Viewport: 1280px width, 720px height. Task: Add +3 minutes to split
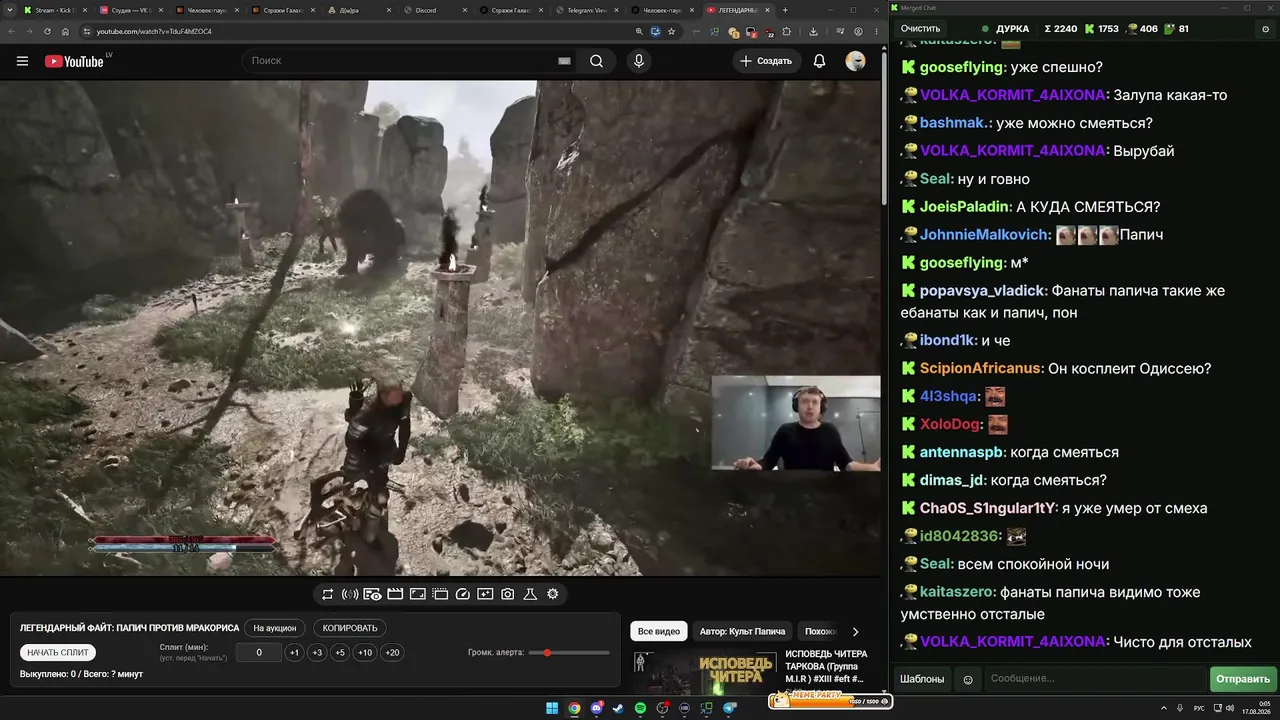point(317,653)
